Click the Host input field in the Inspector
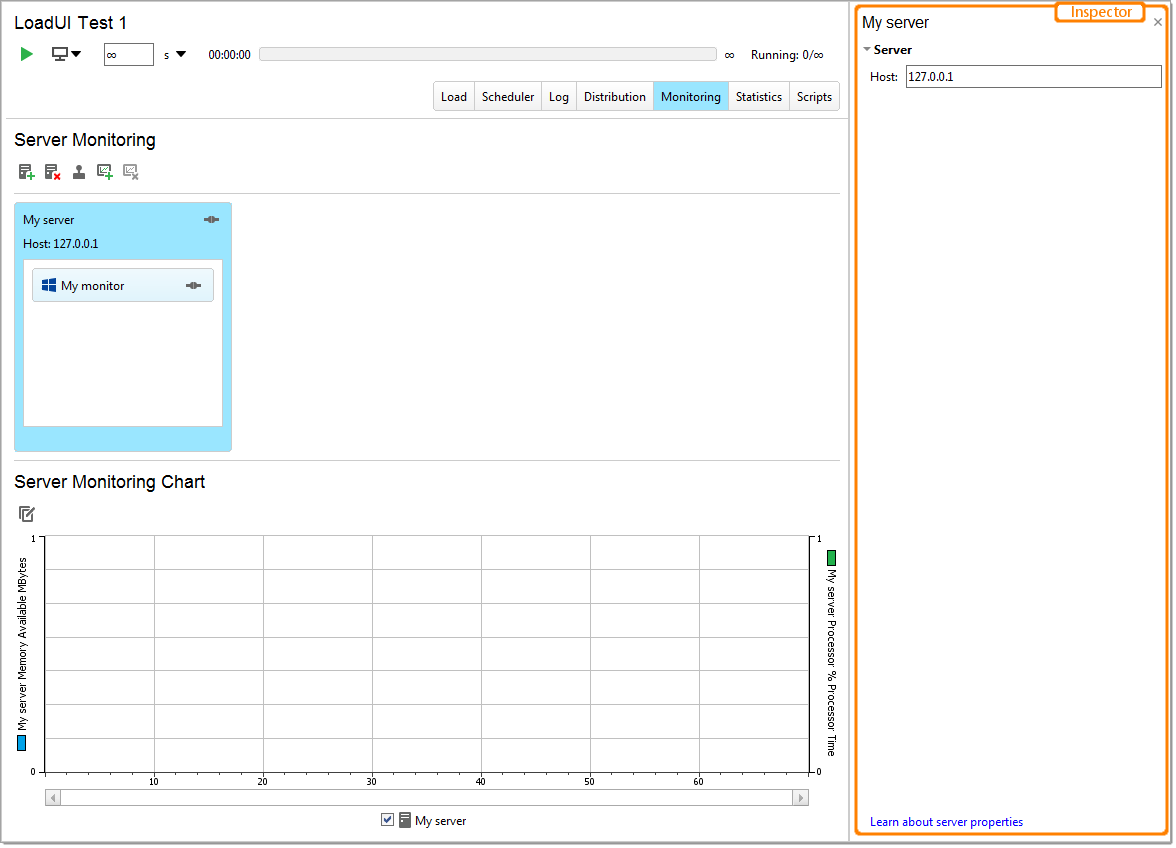 coord(1033,76)
